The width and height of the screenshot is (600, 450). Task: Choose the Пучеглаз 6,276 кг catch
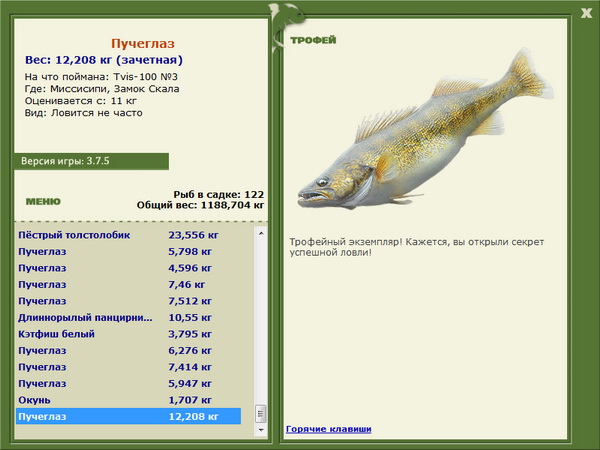pyautogui.click(x=128, y=350)
